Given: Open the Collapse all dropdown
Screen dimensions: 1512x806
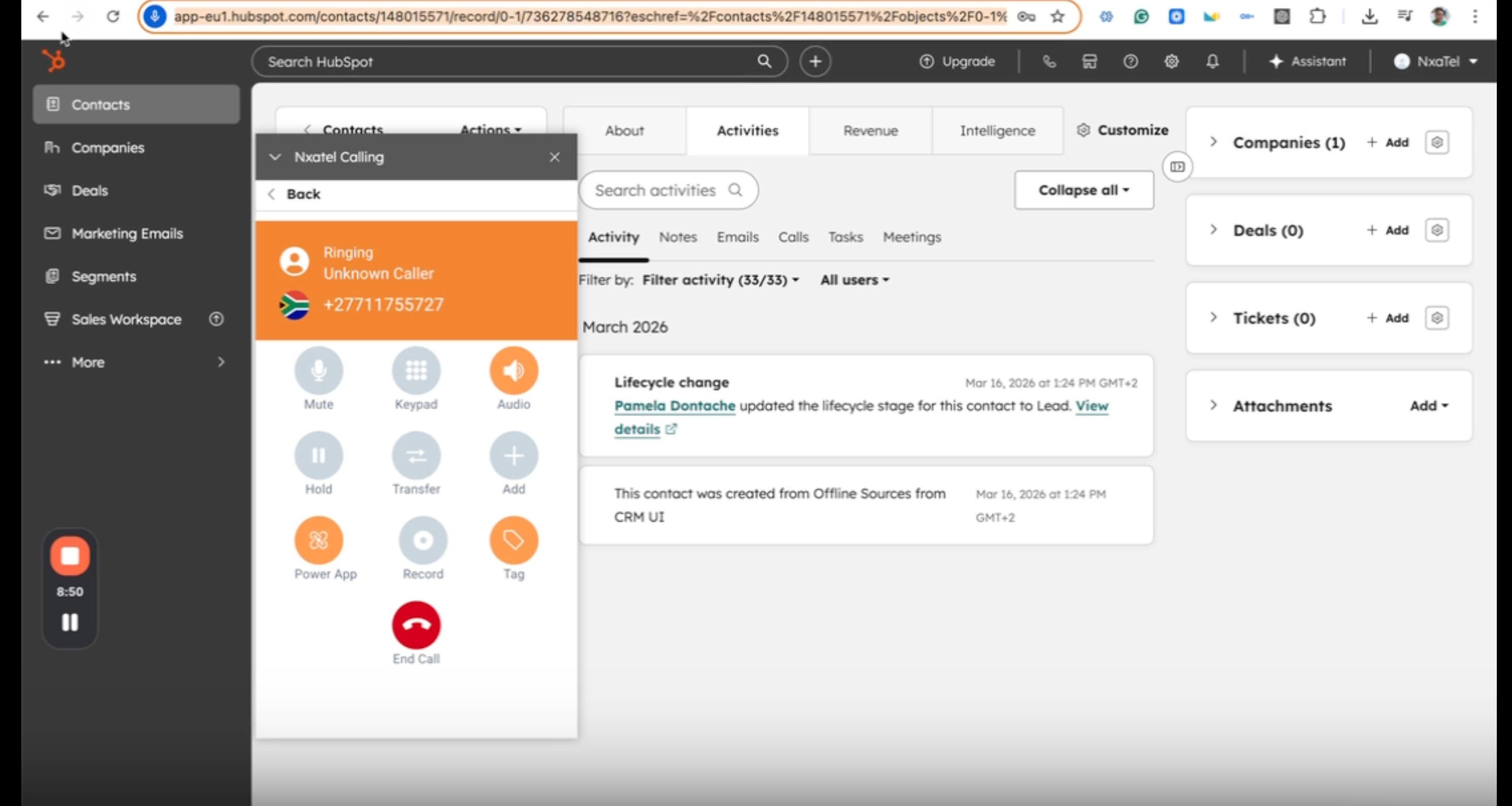Looking at the screenshot, I should [1083, 190].
